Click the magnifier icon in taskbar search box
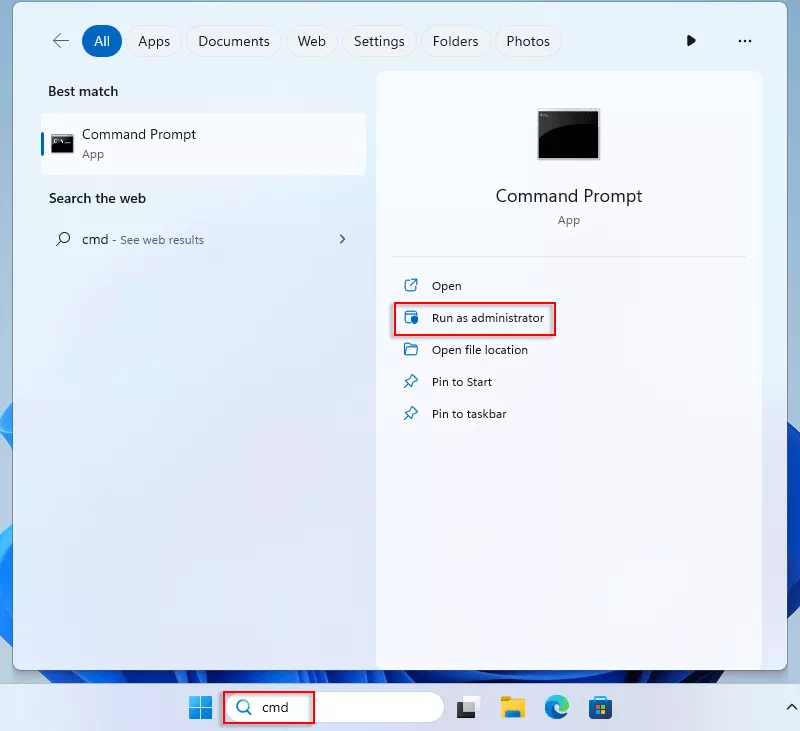Image resolution: width=800 pixels, height=731 pixels. pos(244,707)
